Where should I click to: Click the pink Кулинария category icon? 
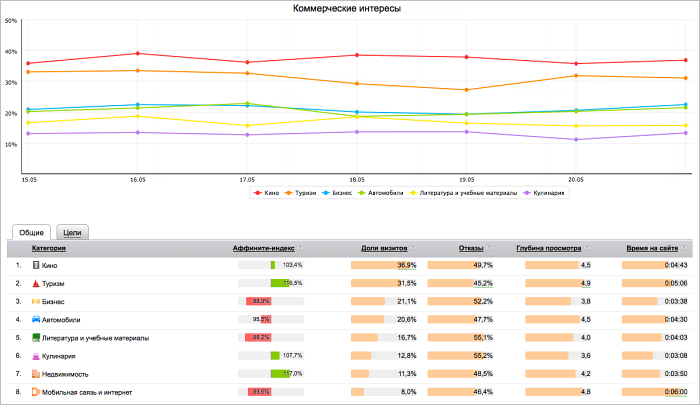click(36, 355)
